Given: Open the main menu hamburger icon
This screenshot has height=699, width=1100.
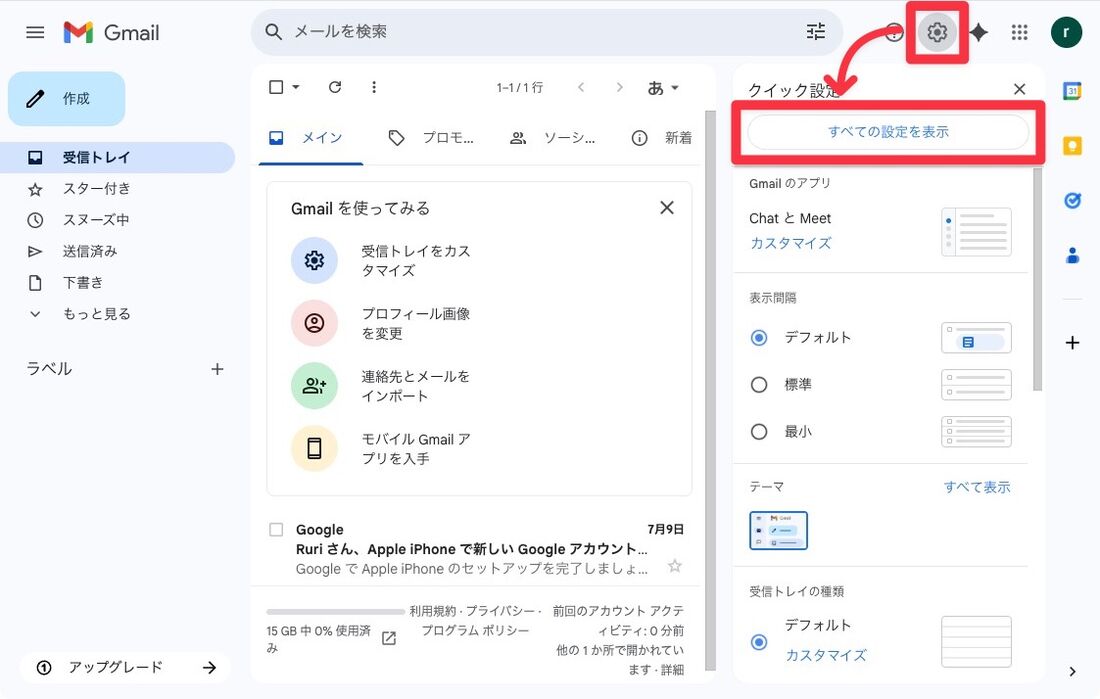Looking at the screenshot, I should 35,32.
